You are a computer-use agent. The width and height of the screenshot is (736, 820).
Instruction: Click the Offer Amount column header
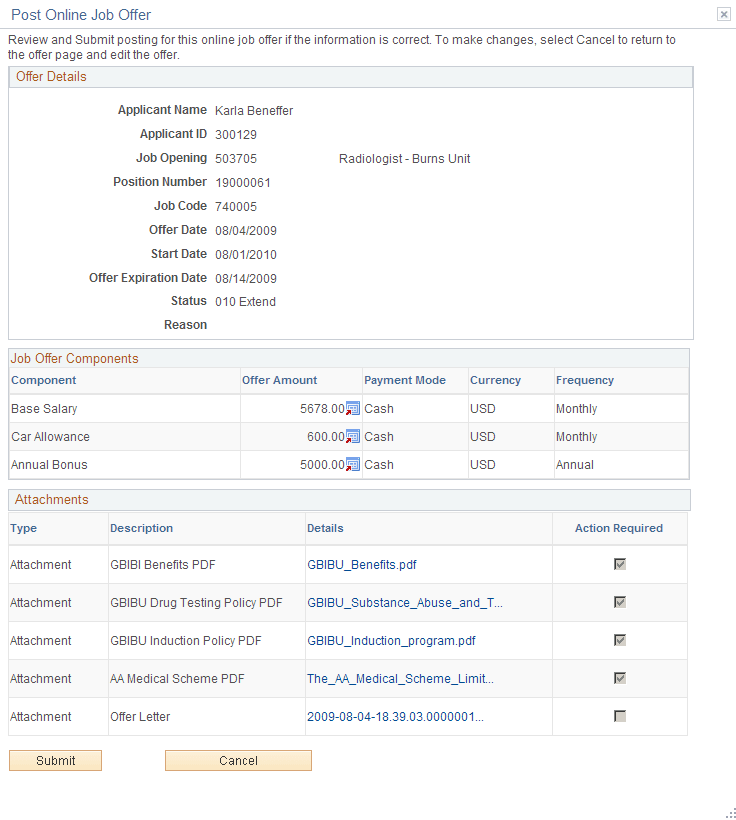pos(273,380)
